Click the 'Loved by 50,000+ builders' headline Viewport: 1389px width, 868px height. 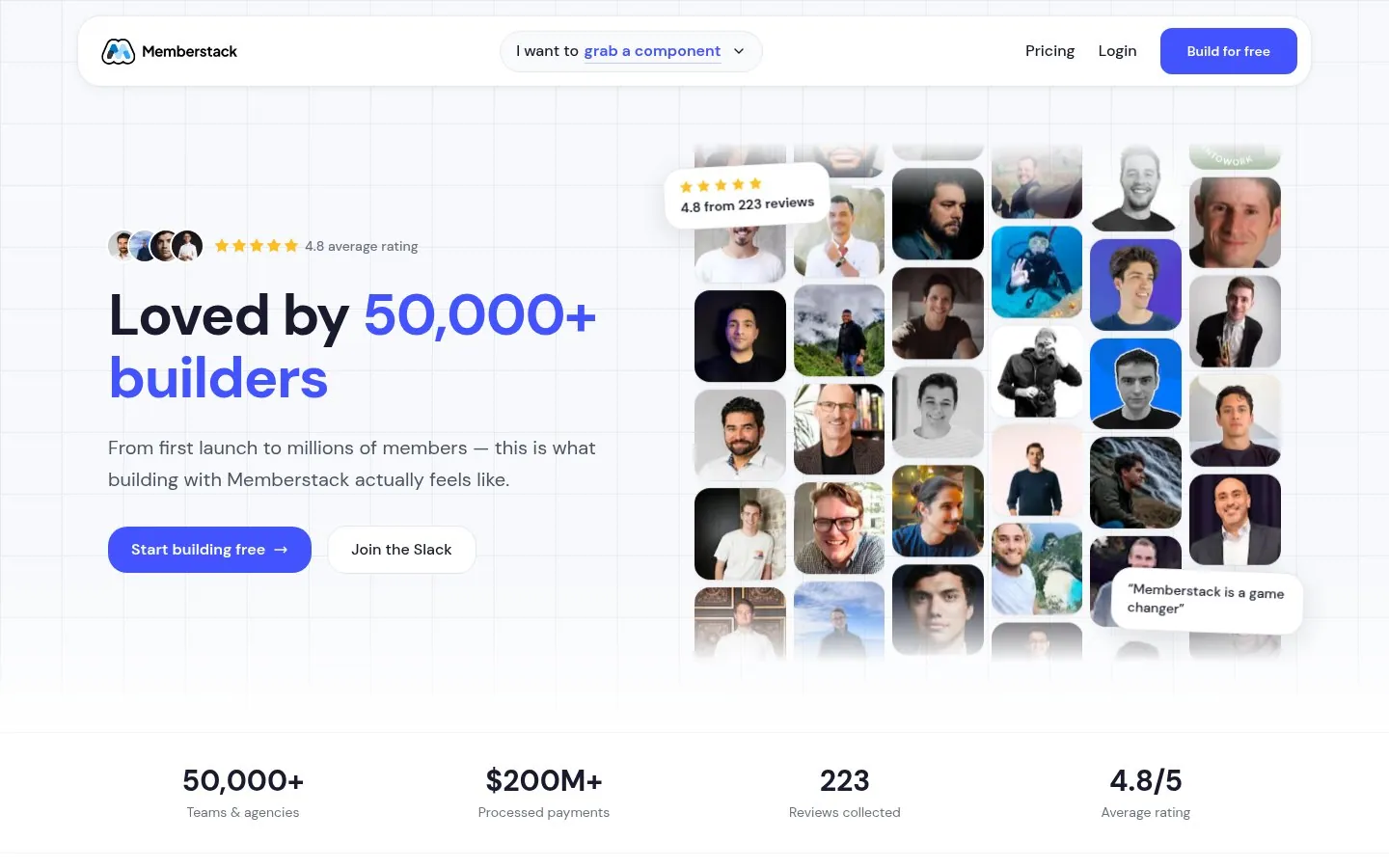click(x=353, y=346)
